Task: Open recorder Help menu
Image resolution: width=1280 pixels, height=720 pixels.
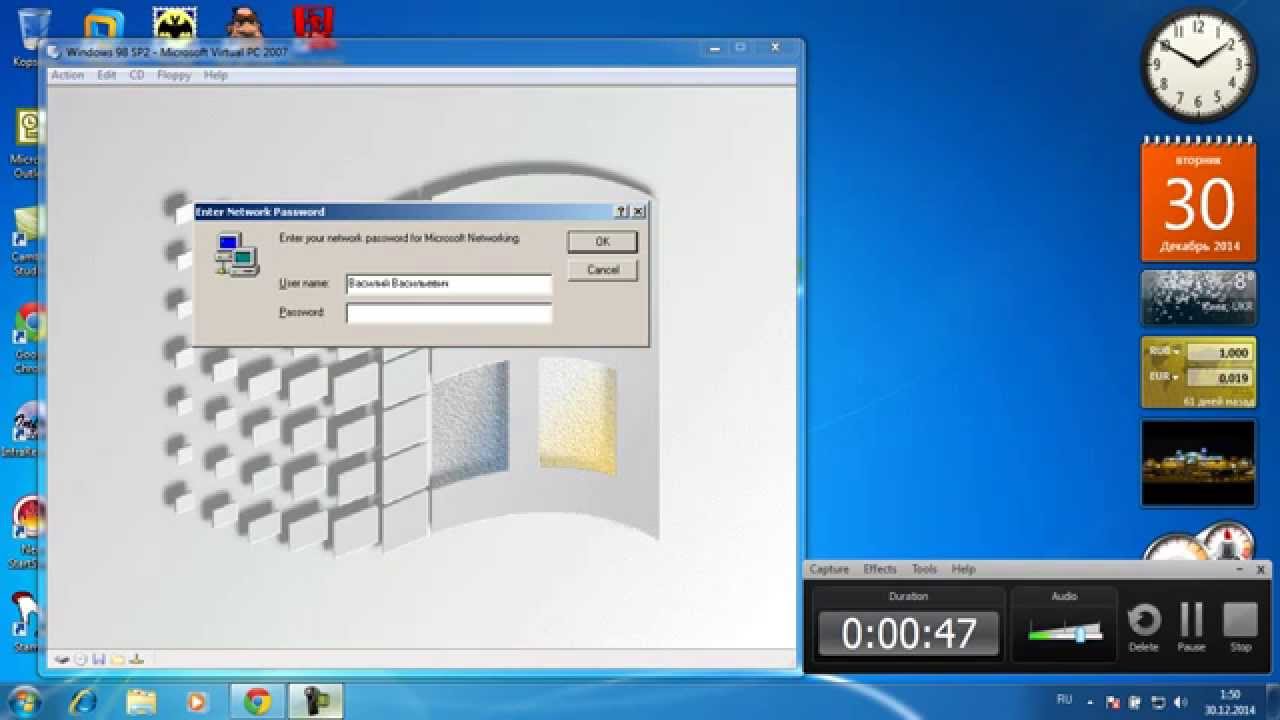Action: tap(963, 569)
